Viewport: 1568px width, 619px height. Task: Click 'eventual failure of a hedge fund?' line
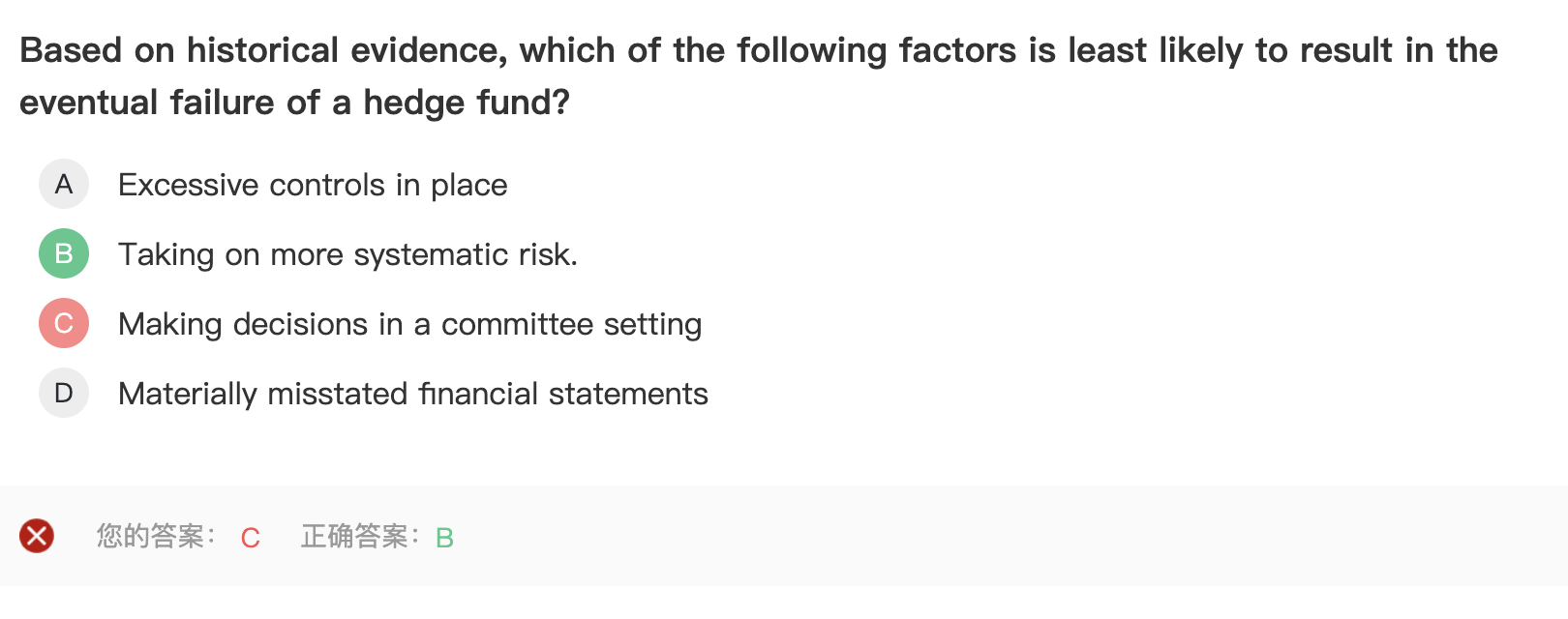coord(294,103)
